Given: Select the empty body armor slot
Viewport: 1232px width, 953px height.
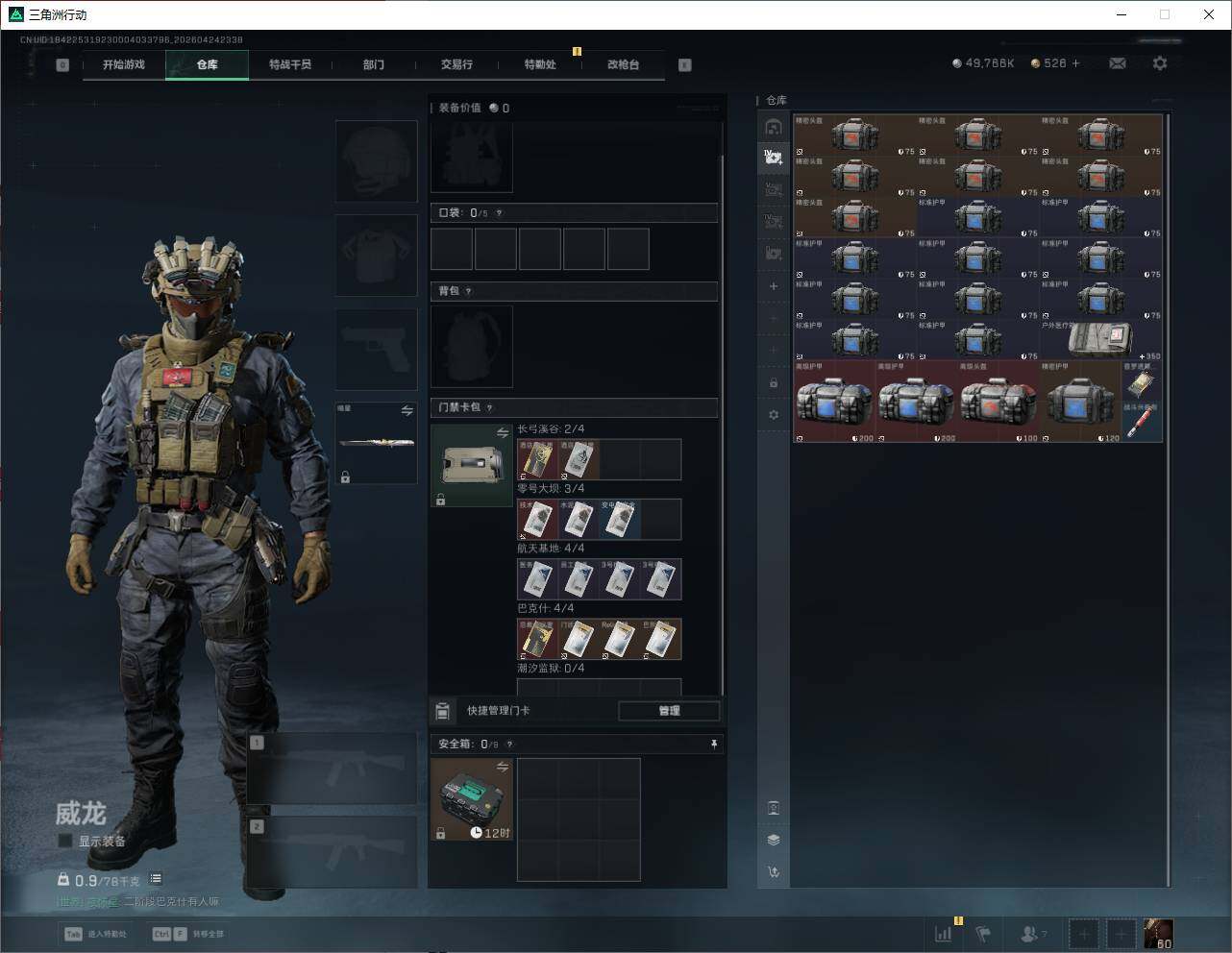Looking at the screenshot, I should coord(376,256).
